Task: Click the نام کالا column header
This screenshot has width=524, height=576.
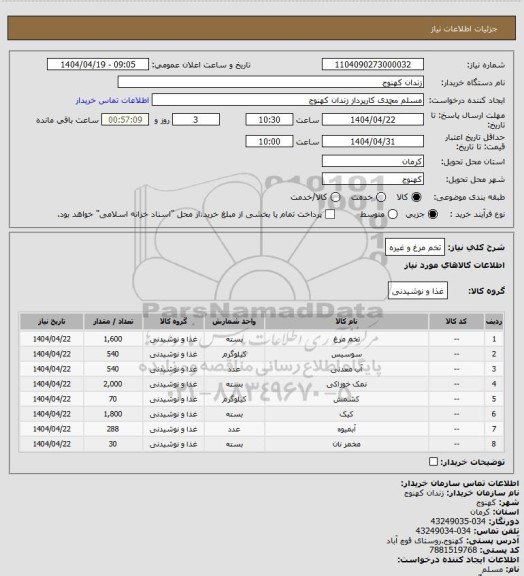Action: pos(346,321)
